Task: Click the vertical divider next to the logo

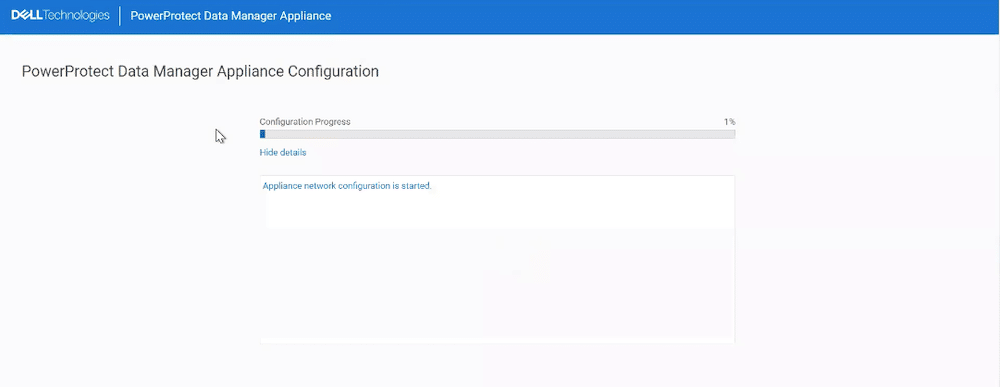Action: point(120,16)
